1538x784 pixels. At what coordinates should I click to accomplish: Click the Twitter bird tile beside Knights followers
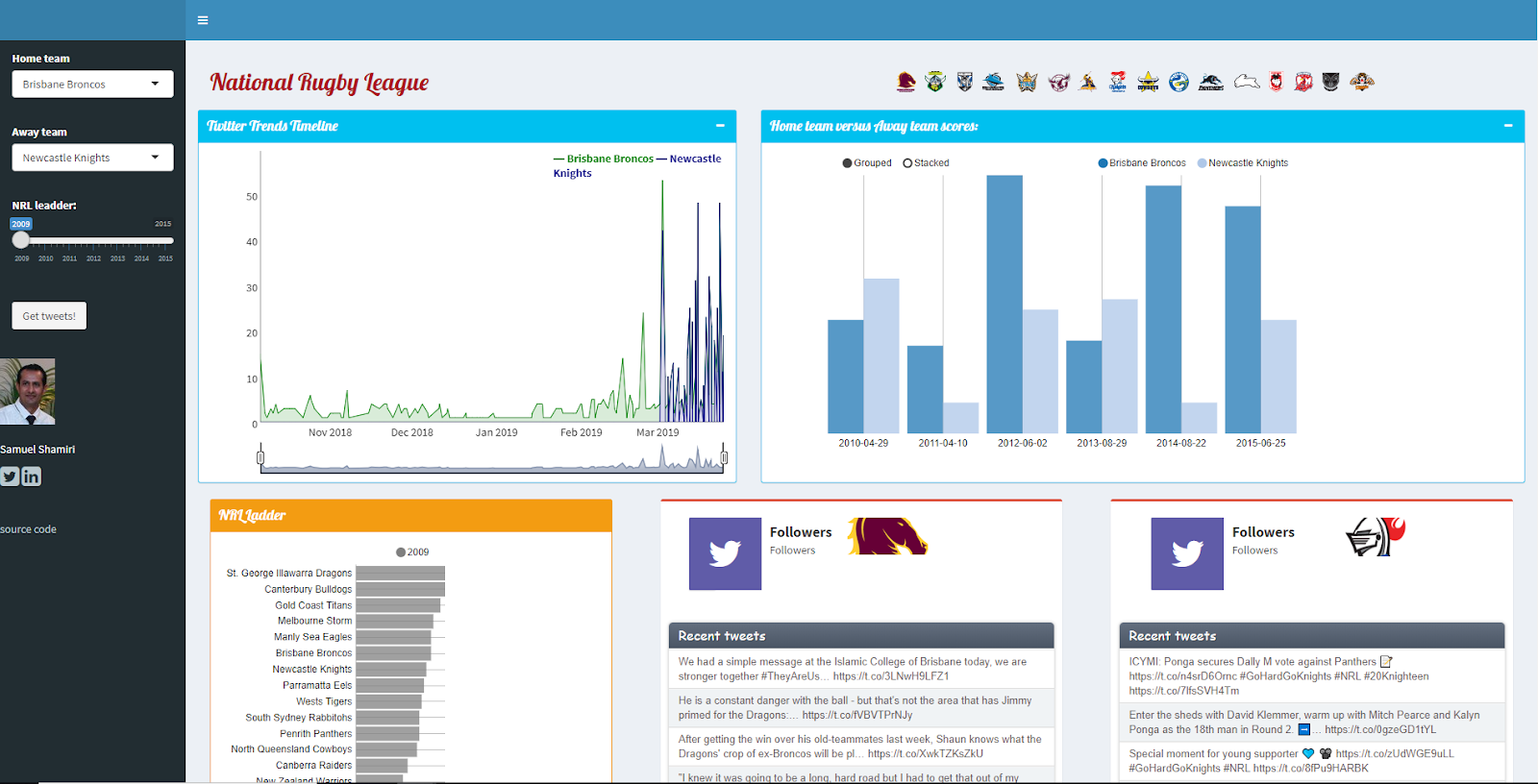[x=1187, y=553]
